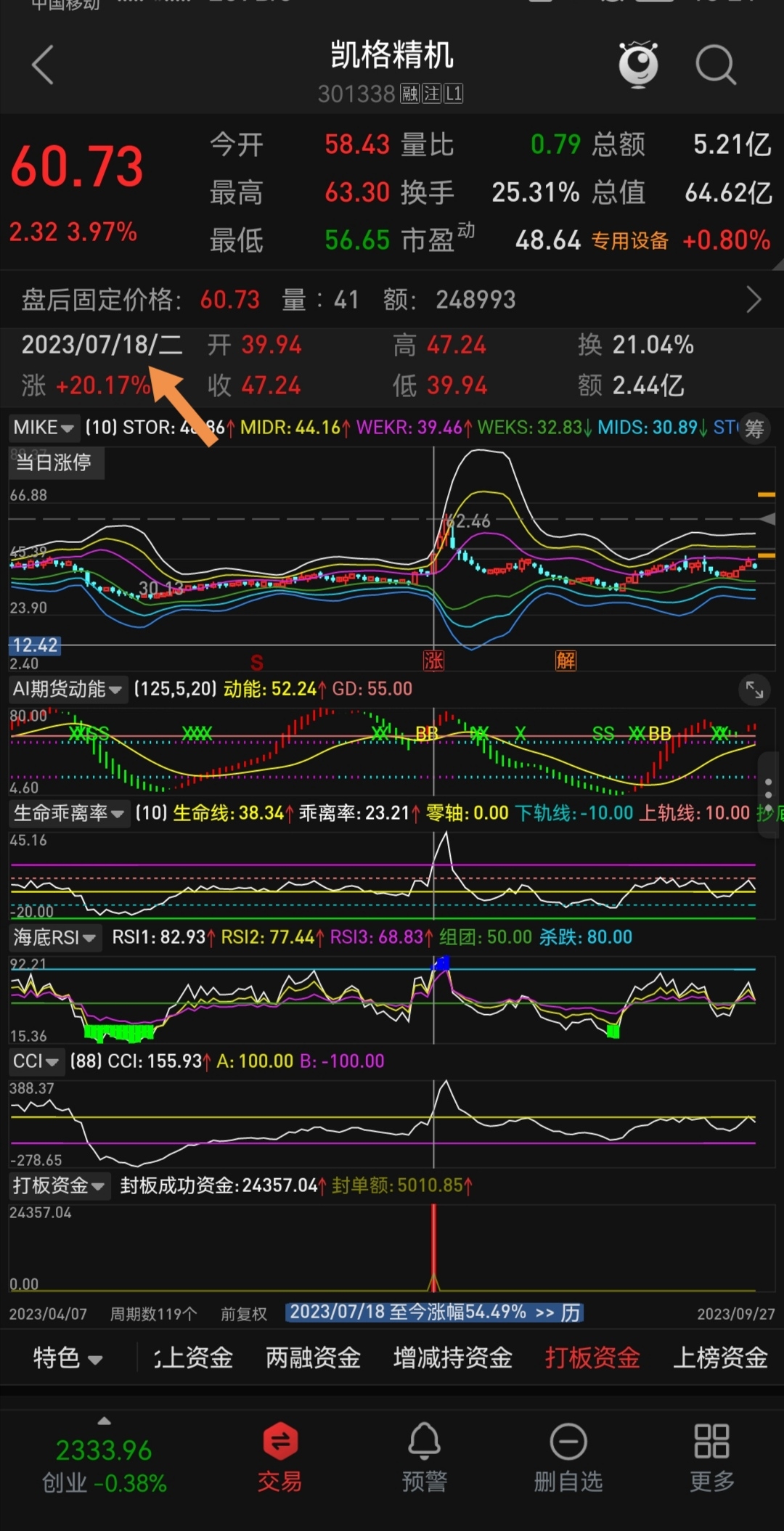Open the 筹 chip distribution button
Viewport: 784px width, 1531px height.
pyautogui.click(x=755, y=428)
